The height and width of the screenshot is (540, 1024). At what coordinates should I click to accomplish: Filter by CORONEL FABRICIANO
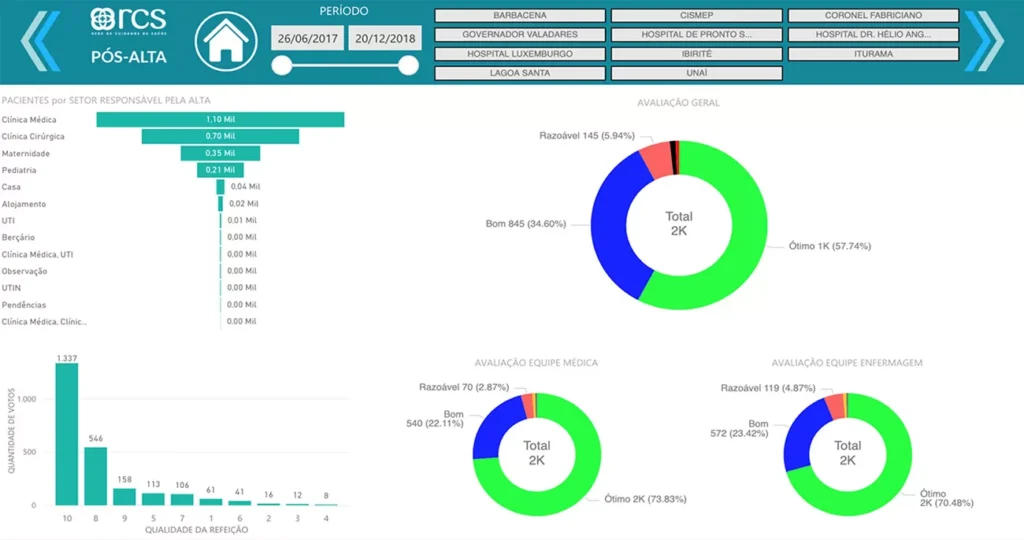(x=873, y=16)
